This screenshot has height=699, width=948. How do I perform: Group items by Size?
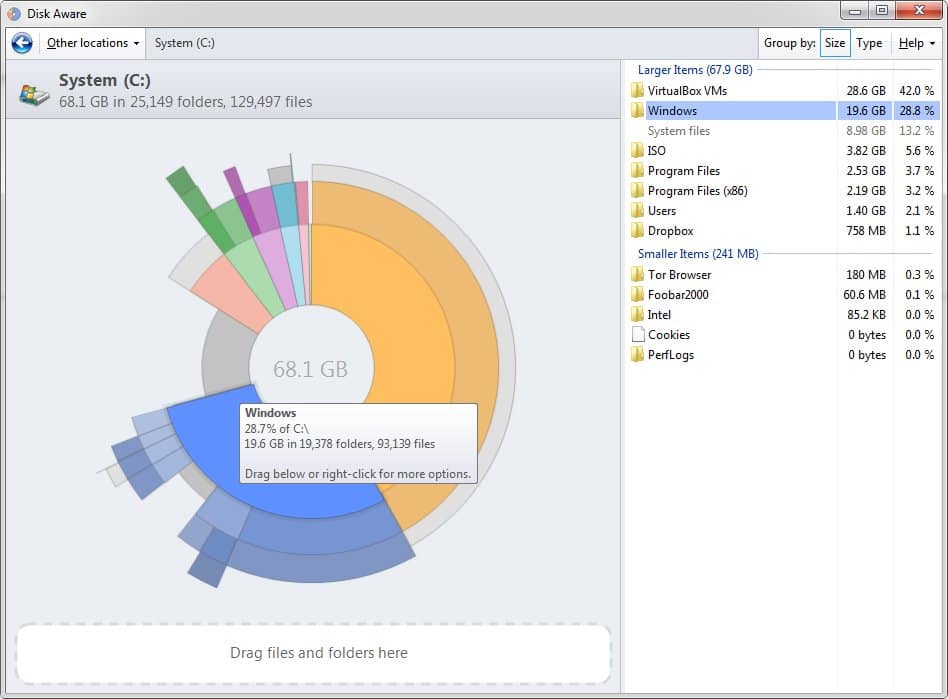click(x=835, y=43)
